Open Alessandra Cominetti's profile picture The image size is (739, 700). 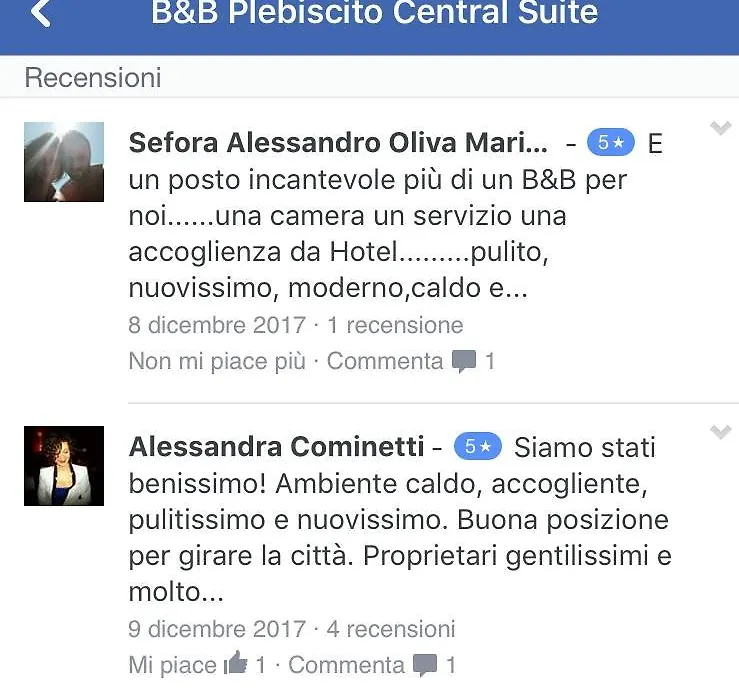point(64,466)
